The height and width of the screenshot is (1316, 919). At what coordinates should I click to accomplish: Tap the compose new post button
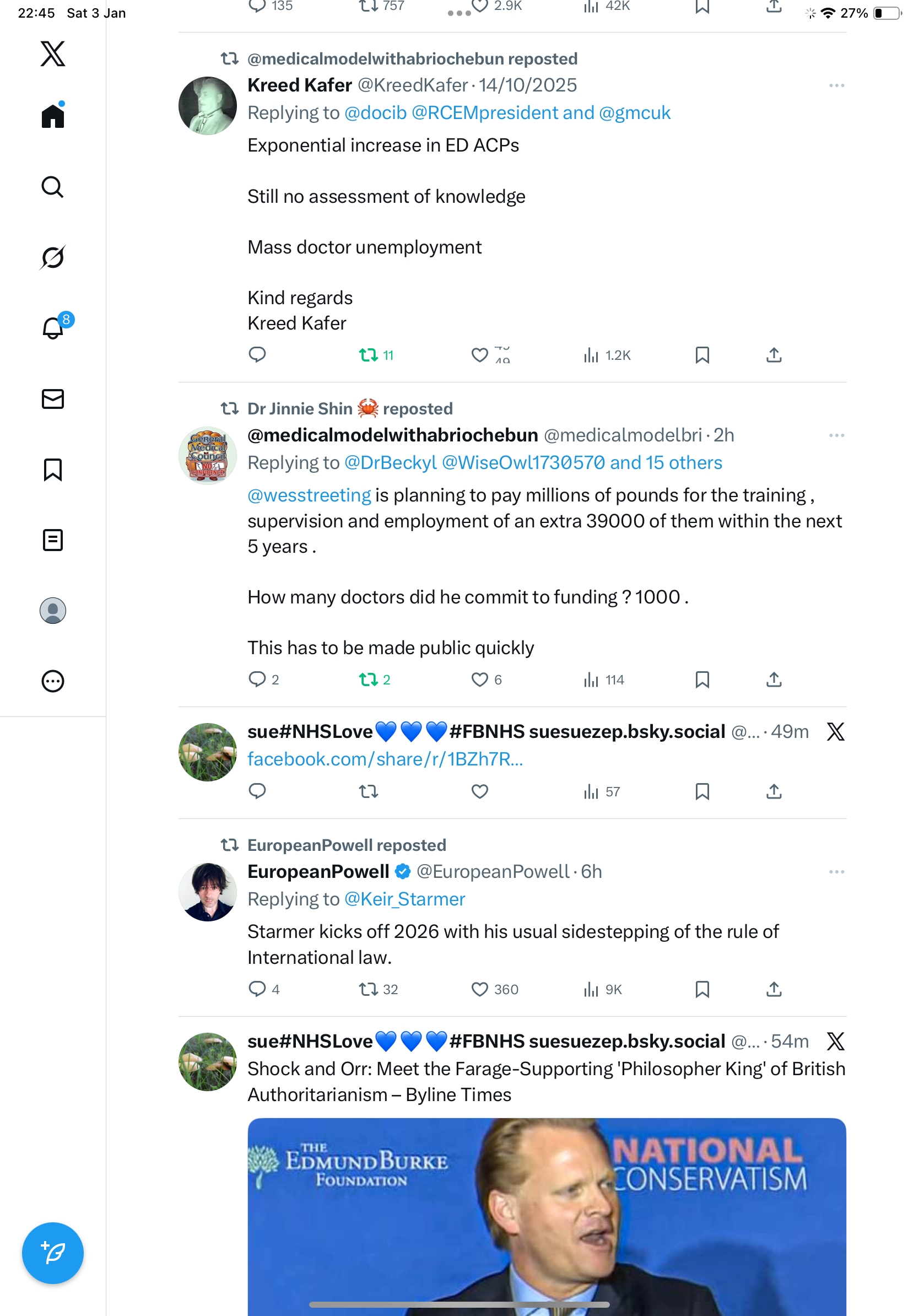coord(53,1253)
